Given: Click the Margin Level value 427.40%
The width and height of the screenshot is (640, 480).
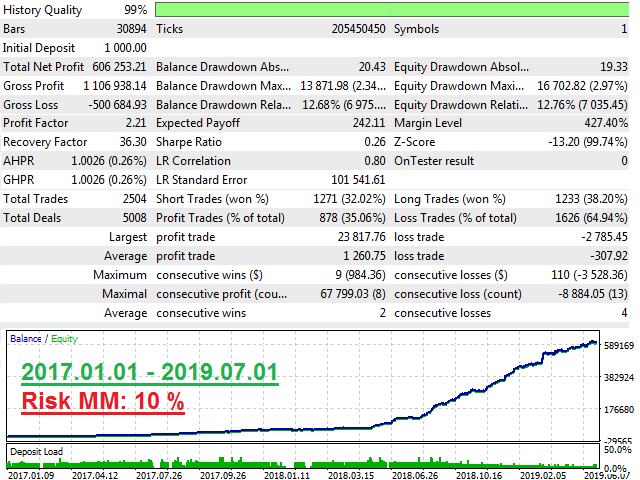Looking at the screenshot, I should pos(605,123).
